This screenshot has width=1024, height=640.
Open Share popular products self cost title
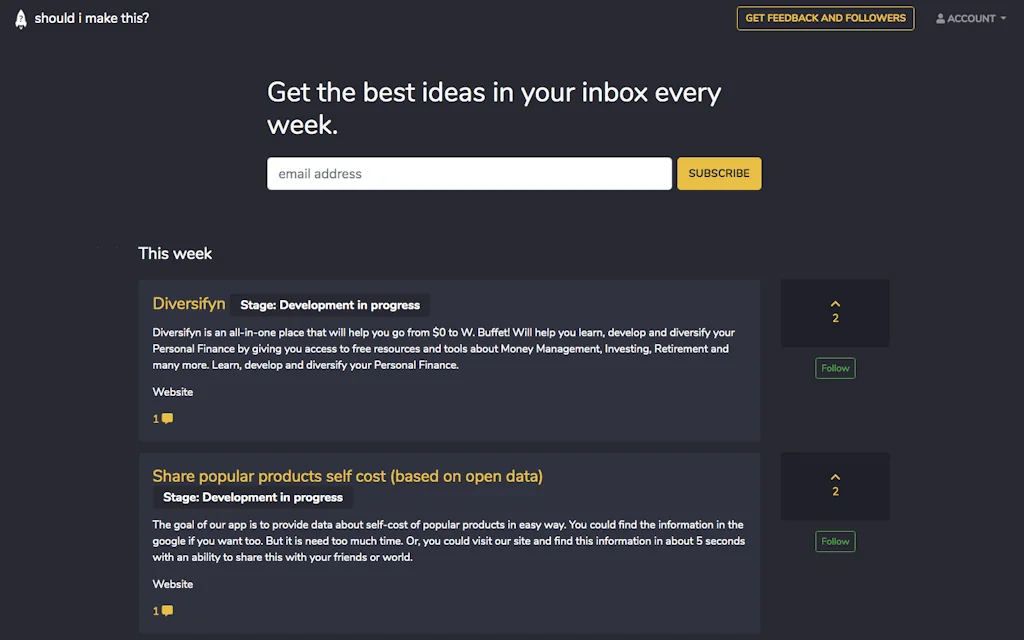coord(347,476)
